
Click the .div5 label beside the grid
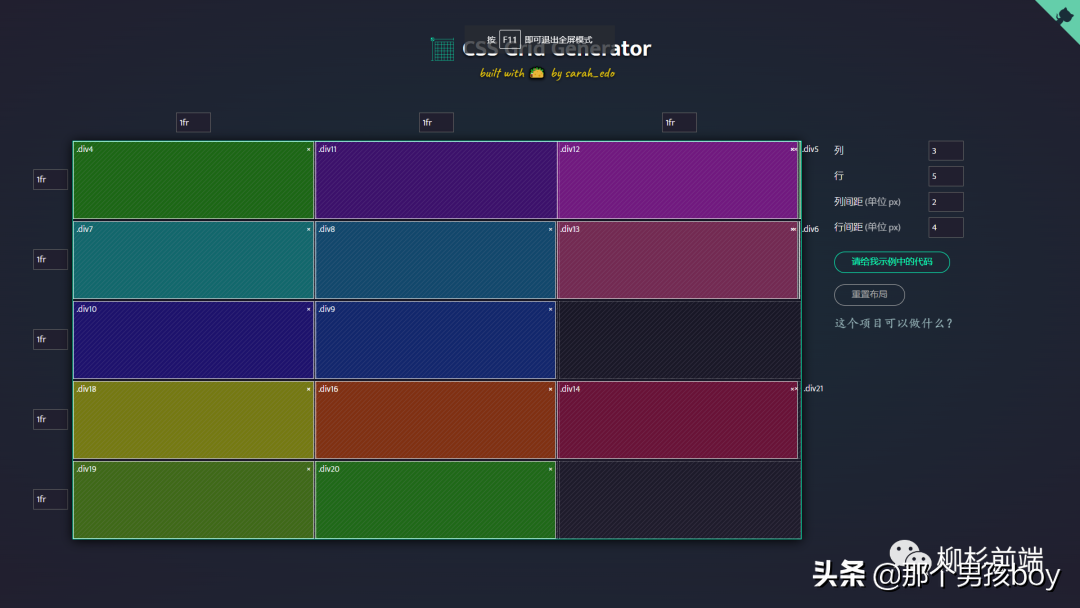[x=811, y=149]
